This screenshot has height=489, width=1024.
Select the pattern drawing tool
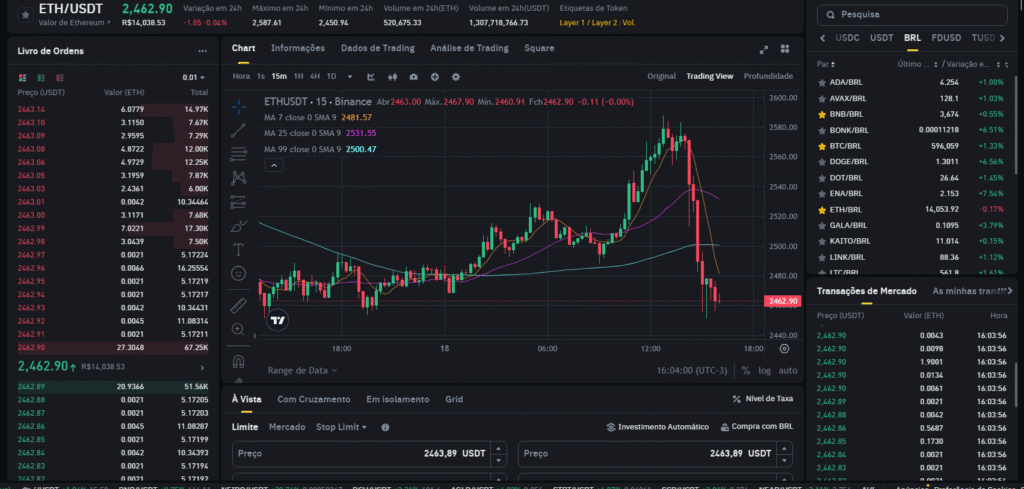[238, 178]
